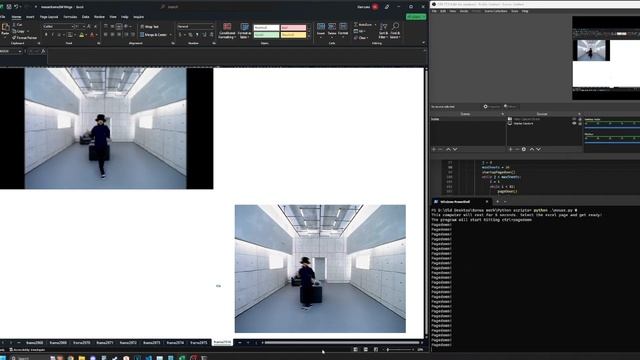Click the green Share button in Excel

coord(416,17)
